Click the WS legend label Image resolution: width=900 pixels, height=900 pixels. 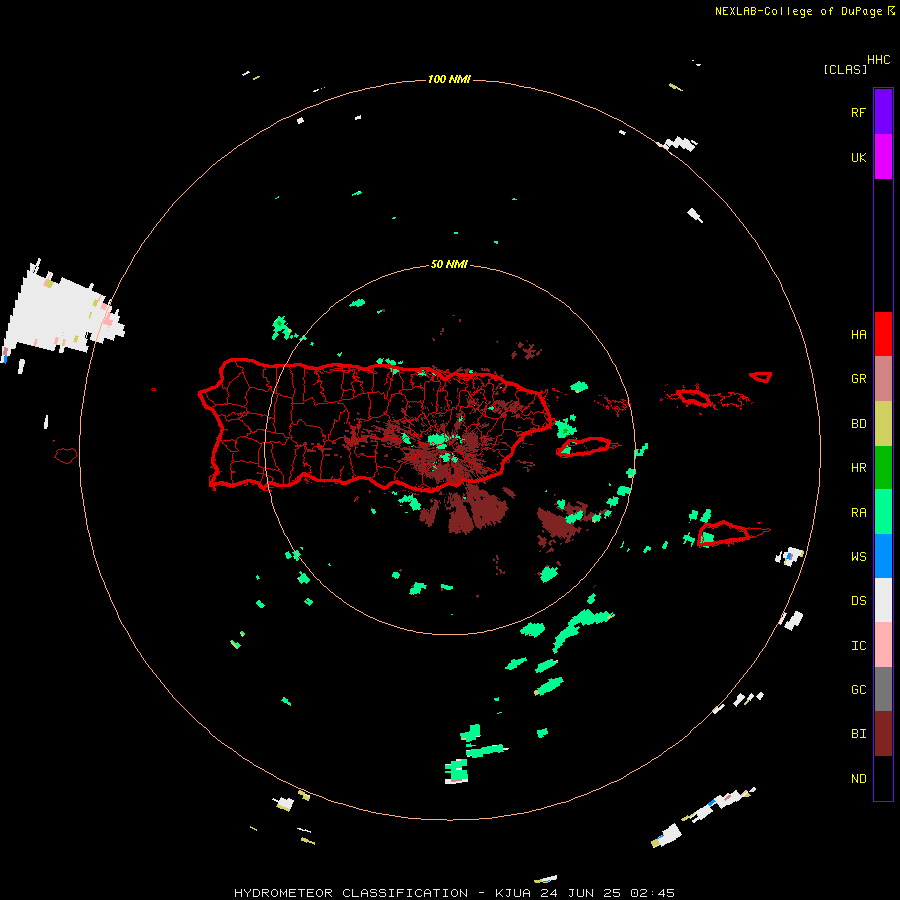858,556
